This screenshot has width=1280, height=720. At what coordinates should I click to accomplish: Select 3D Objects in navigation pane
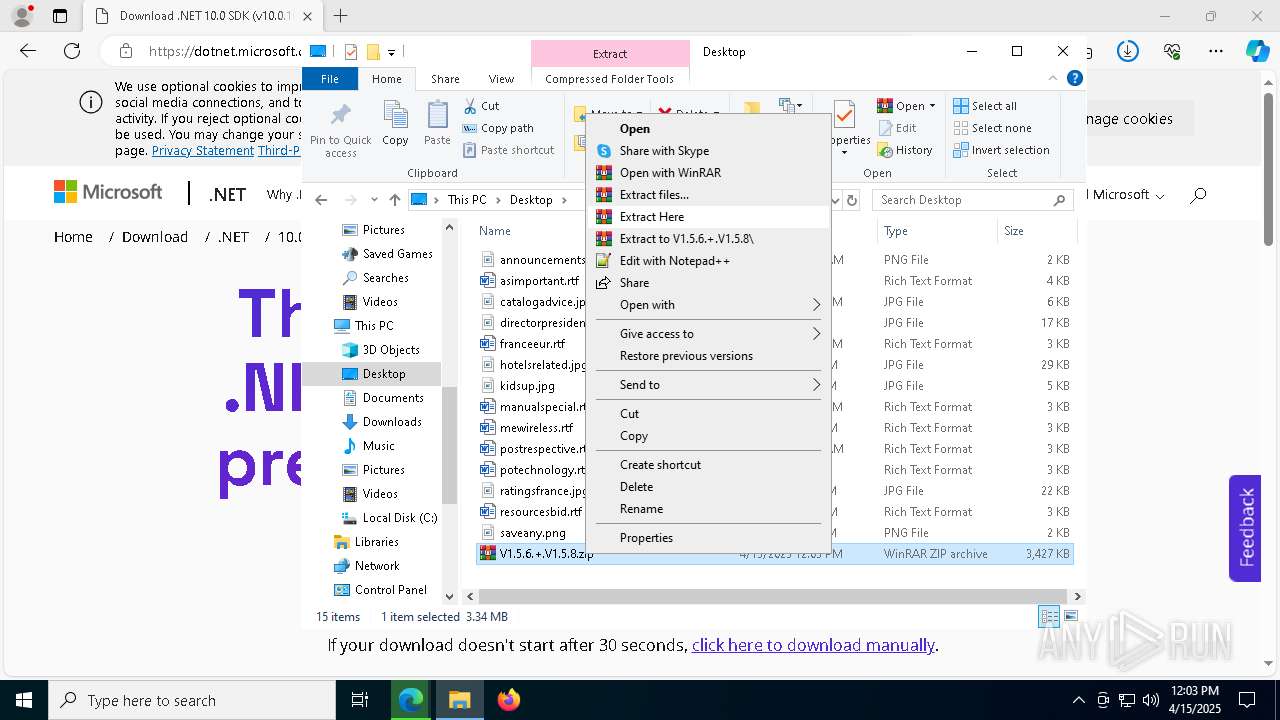point(391,350)
